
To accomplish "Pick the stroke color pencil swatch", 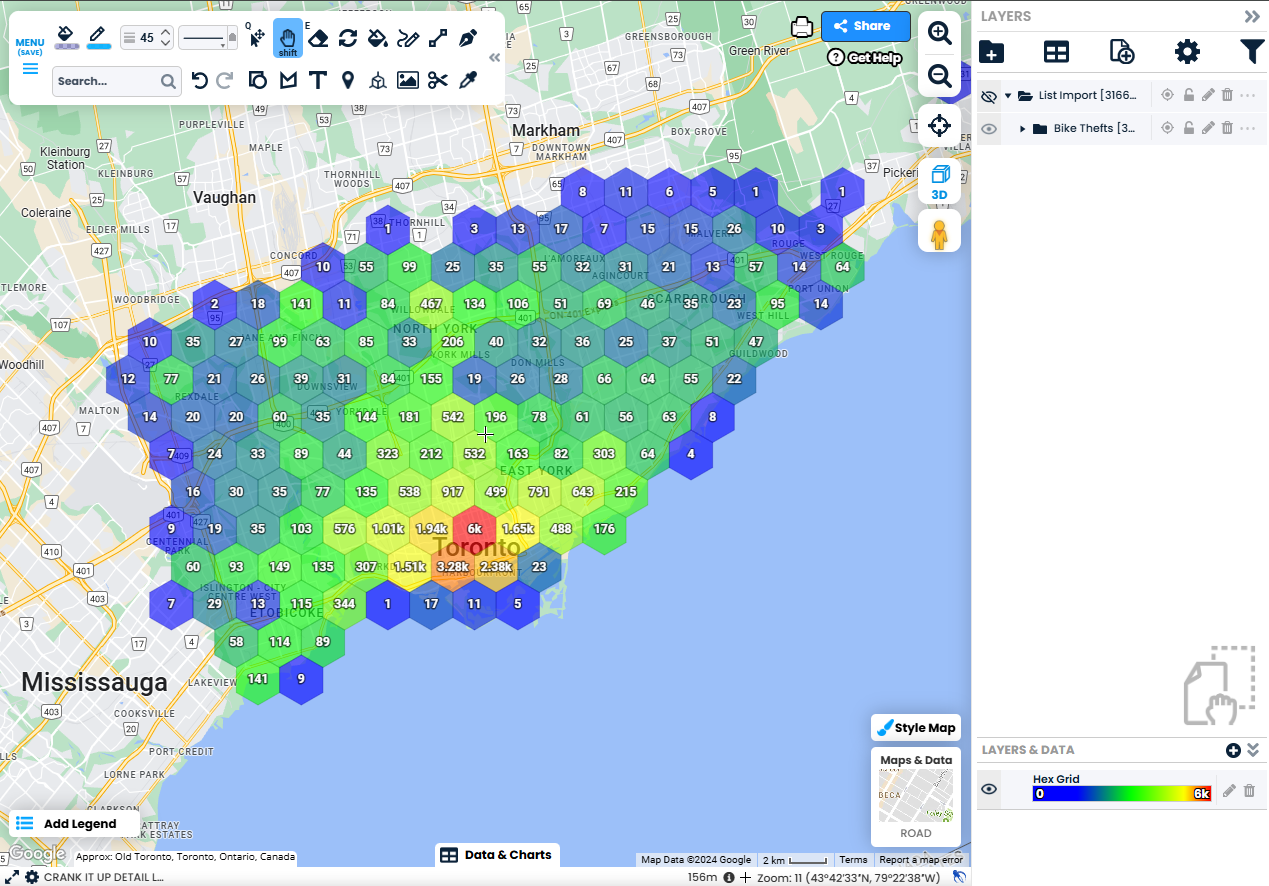I will coord(98,38).
